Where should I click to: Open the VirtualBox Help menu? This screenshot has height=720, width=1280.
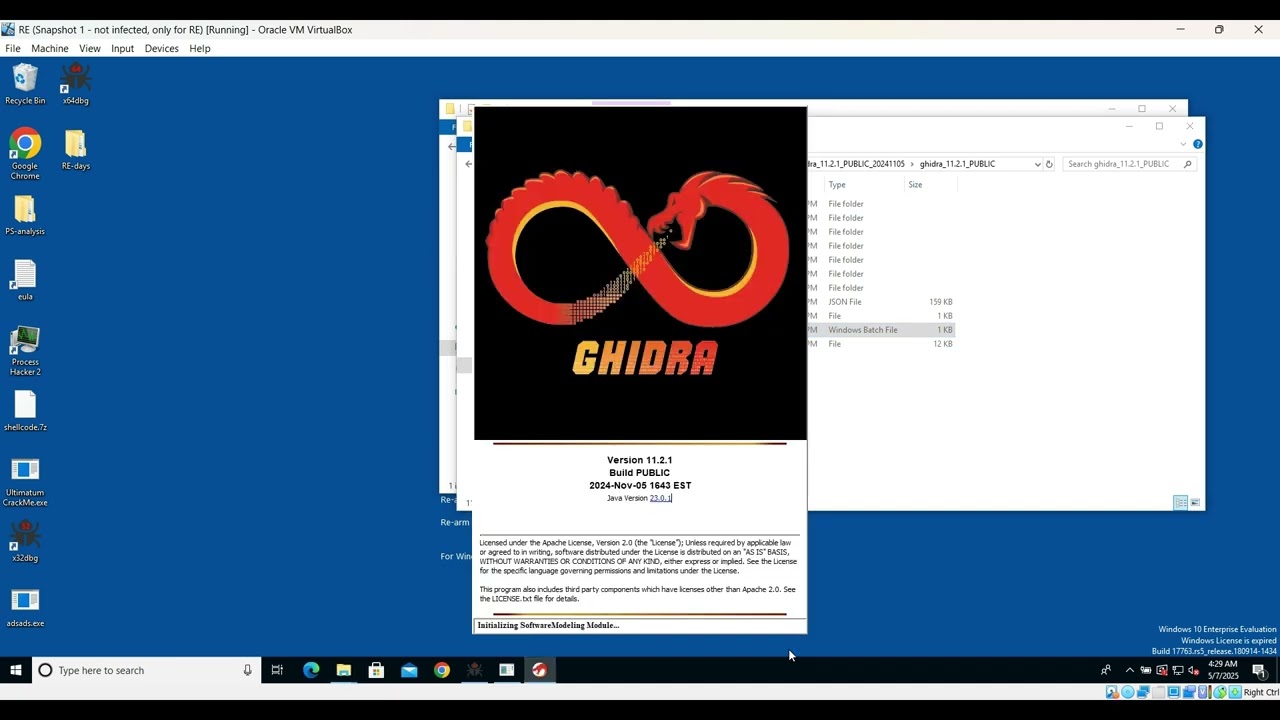click(x=200, y=48)
